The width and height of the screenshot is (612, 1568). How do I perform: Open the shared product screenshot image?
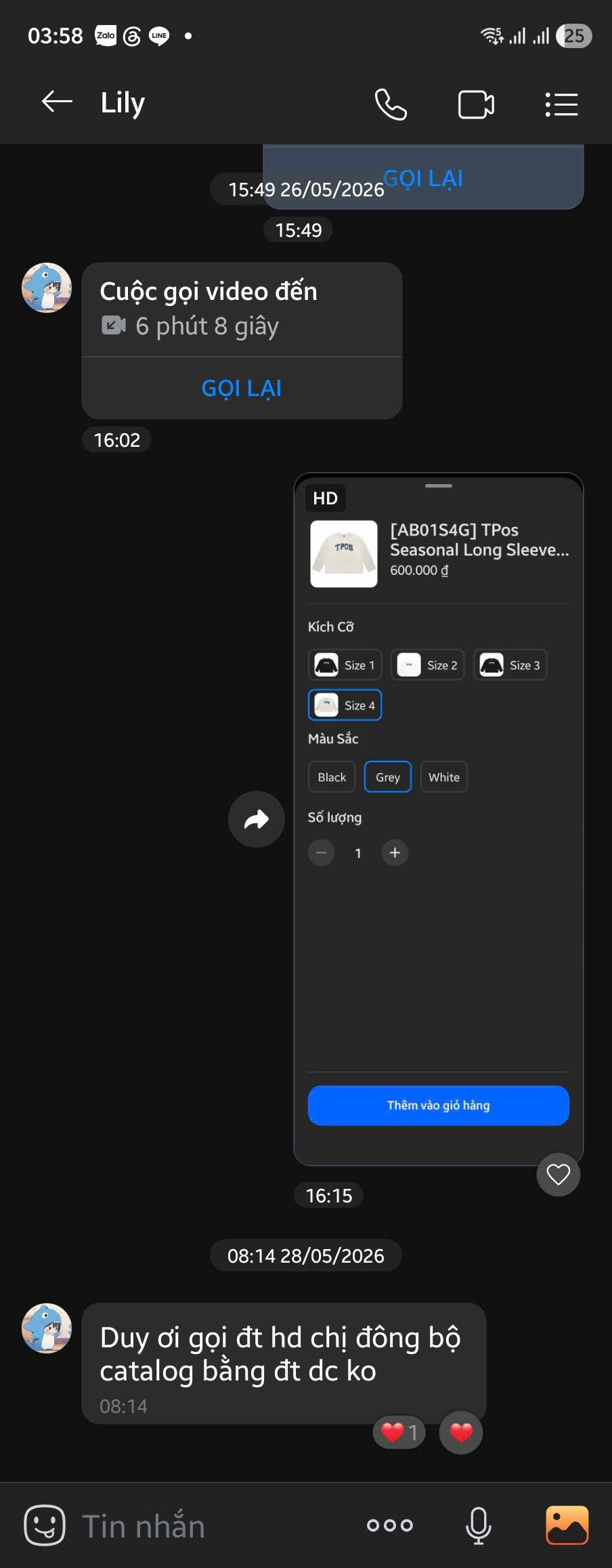[x=439, y=819]
